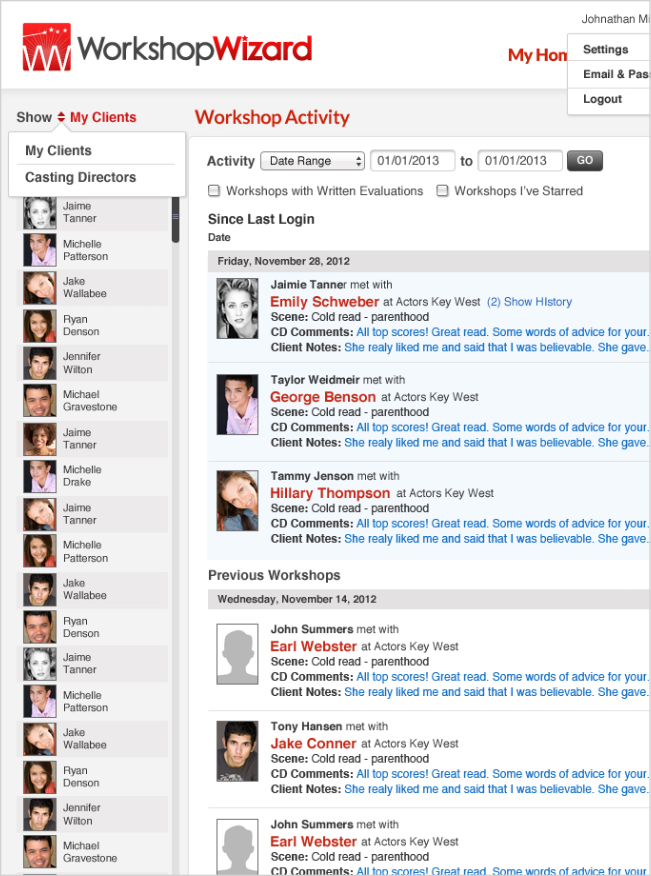Click Michelle Drake's sidebar photo
The image size is (651, 876).
pos(40,476)
